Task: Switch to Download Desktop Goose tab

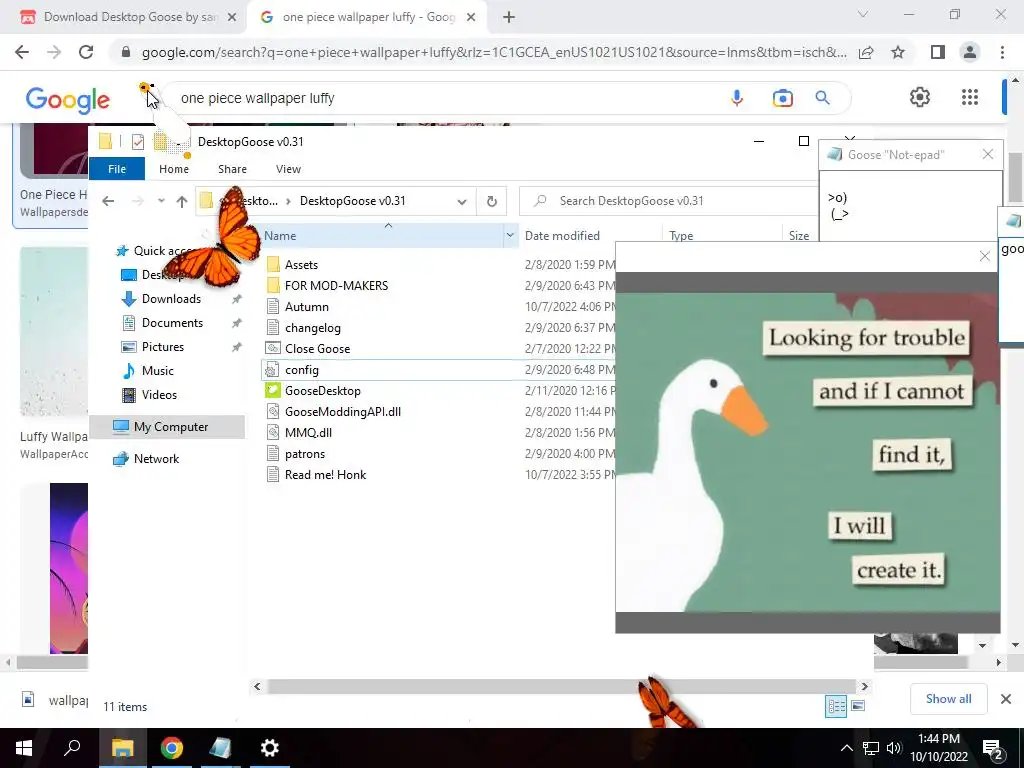Action: tap(128, 17)
